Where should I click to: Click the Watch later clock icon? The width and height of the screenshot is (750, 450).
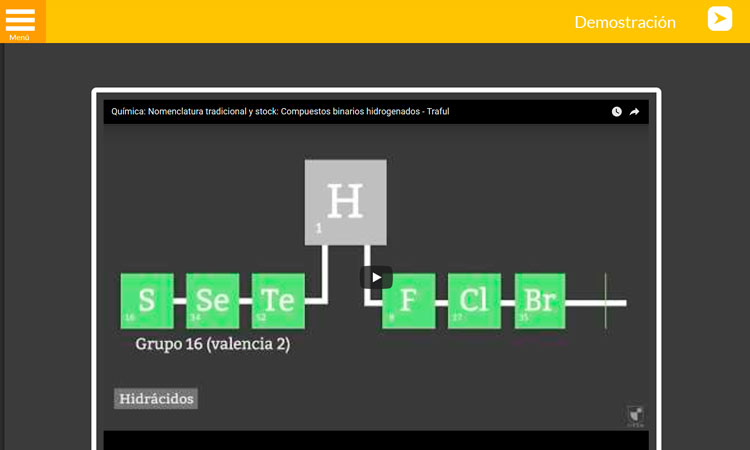tap(616, 112)
